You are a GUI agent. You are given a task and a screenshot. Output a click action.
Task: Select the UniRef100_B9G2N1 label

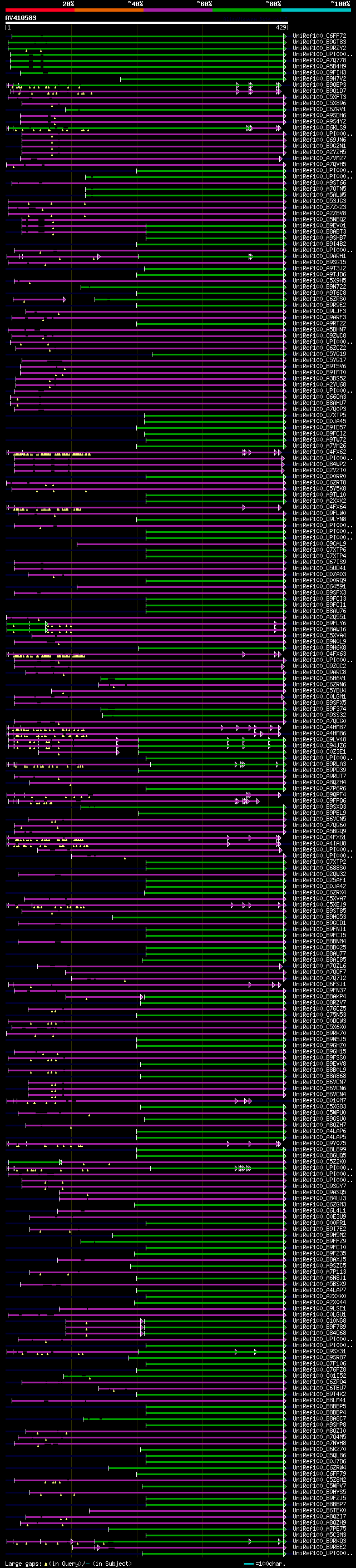pos(319,146)
